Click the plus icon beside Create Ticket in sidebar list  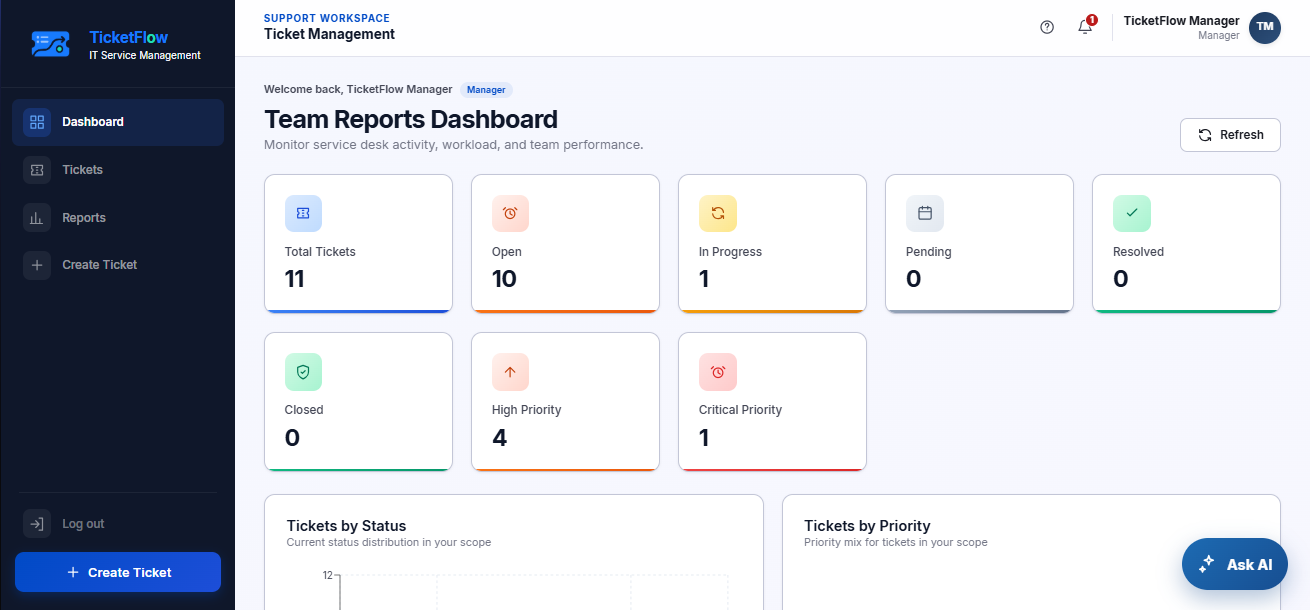pos(37,265)
